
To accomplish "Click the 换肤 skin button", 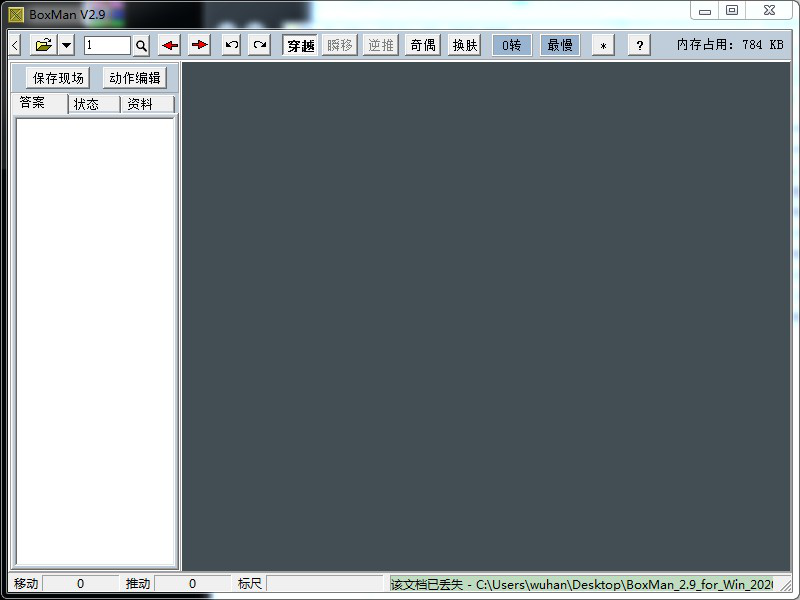I will coord(465,45).
